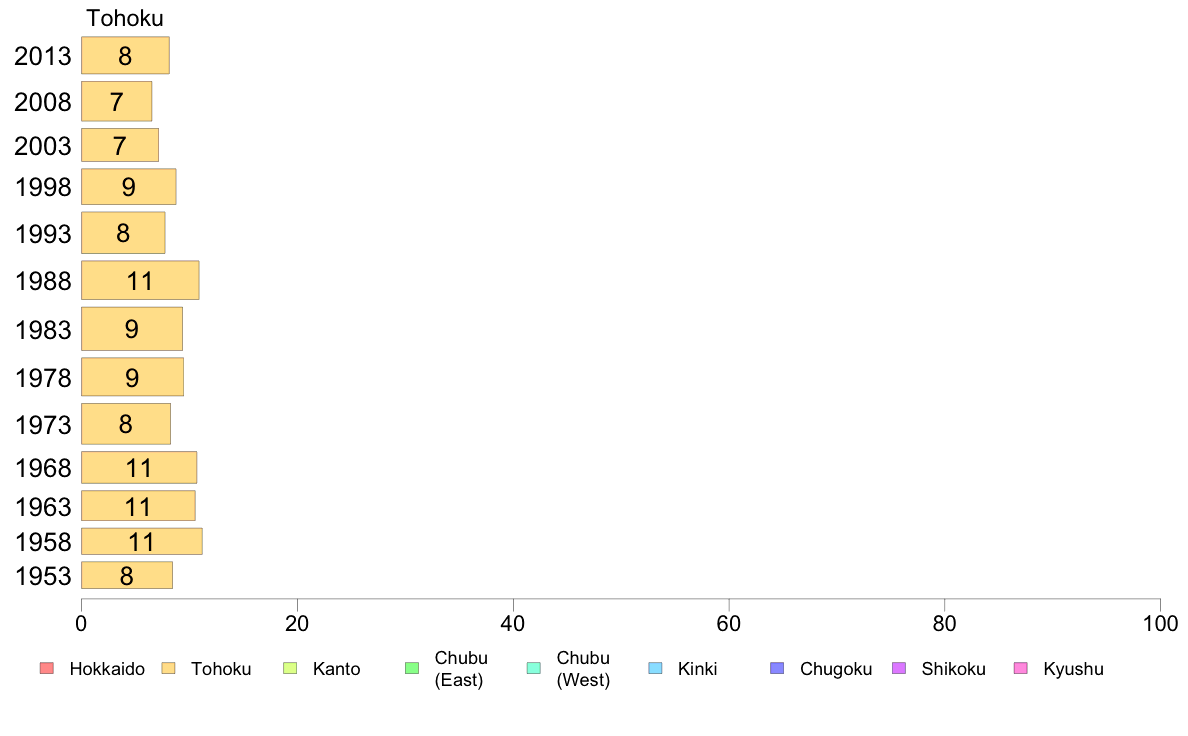Click the 100 tick on x-axis

coord(1160,624)
